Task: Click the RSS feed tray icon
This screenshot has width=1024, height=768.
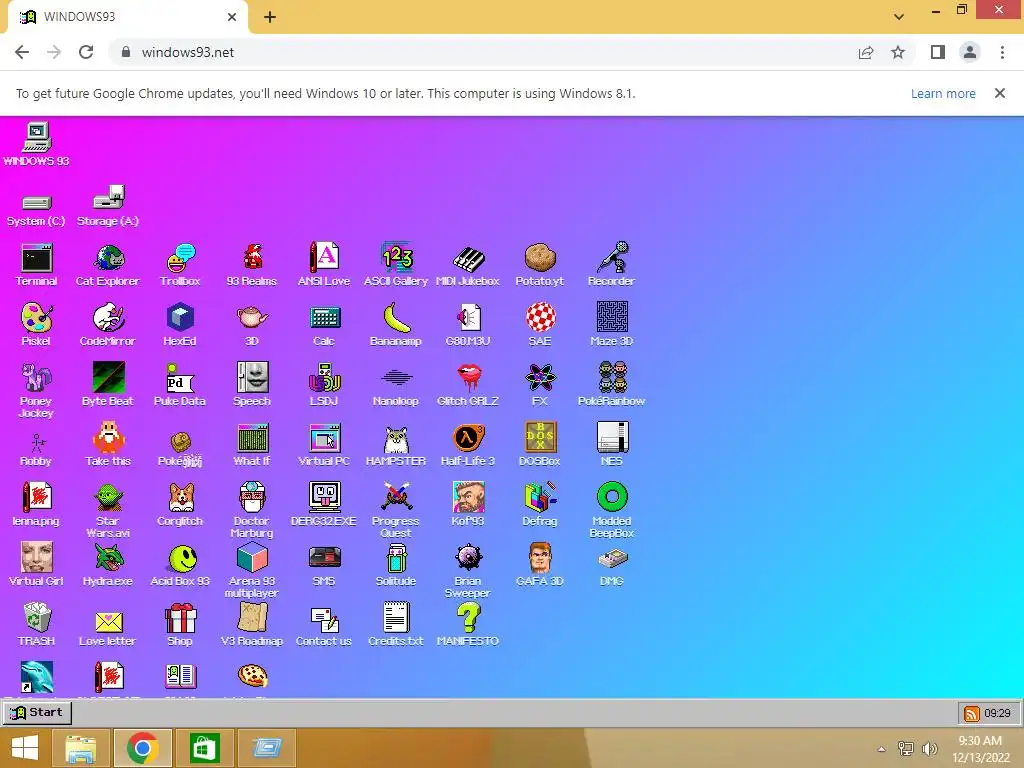Action: tap(971, 713)
